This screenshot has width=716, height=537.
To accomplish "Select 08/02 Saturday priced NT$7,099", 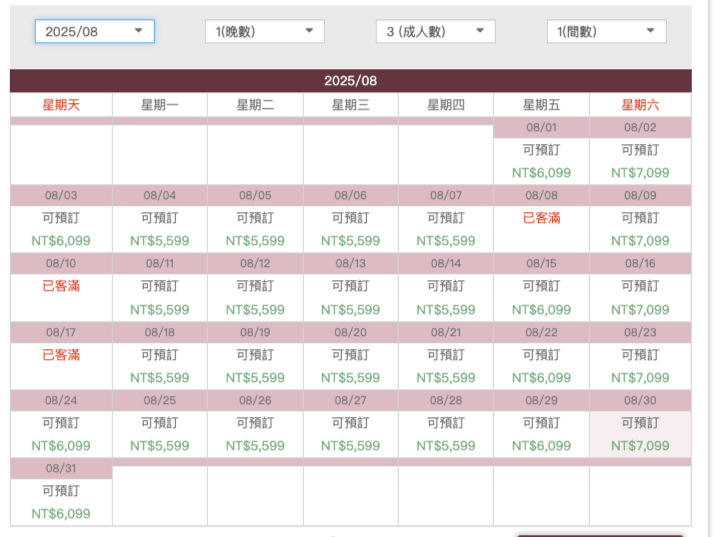I will (x=640, y=161).
